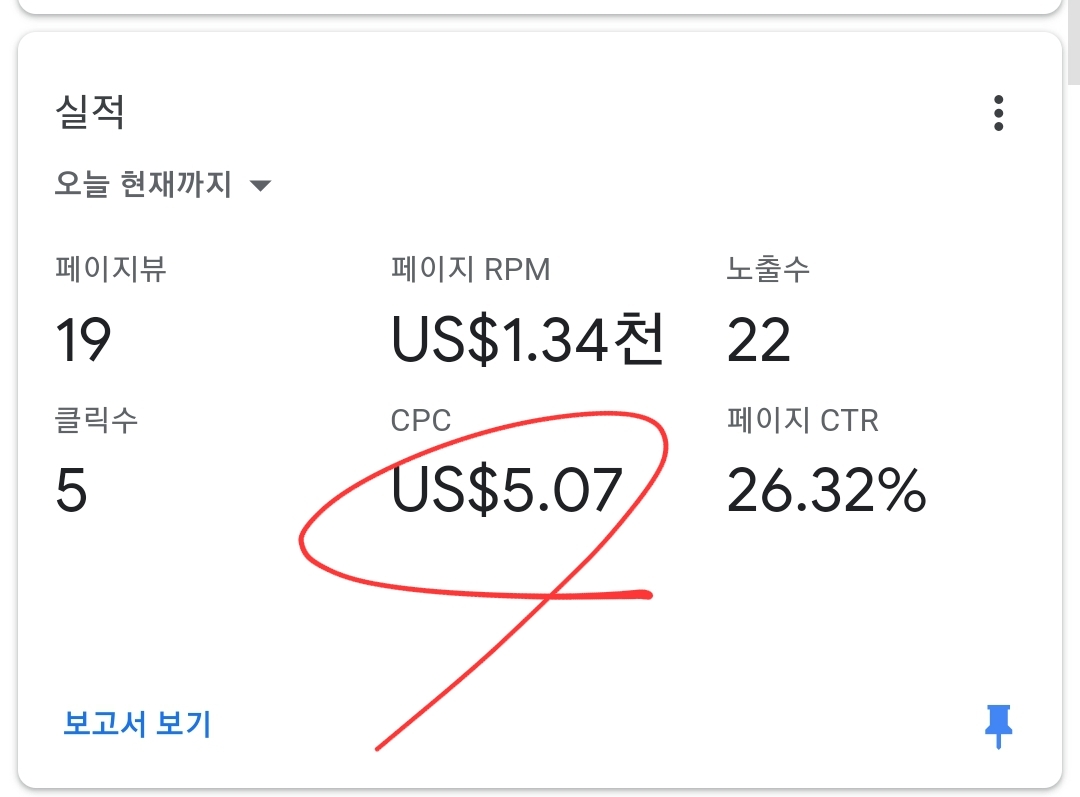Screen dimensions: 1080x797
Task: Open the three-dot more options menu
Action: point(998,113)
